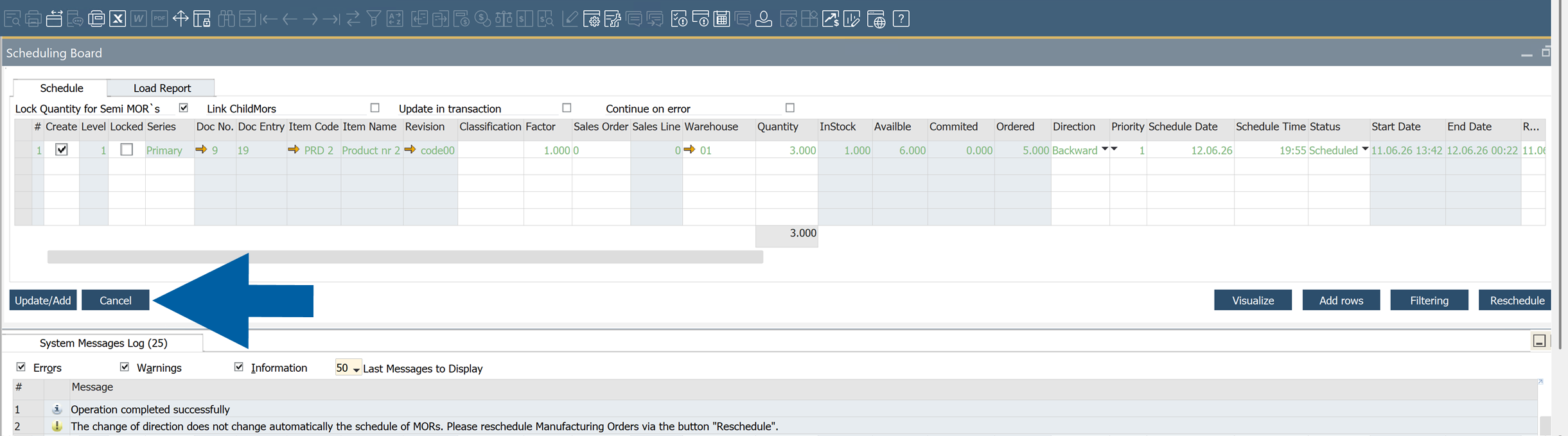Check the Locked checkbox in row 1
The height and width of the screenshot is (436, 1568).
click(x=127, y=150)
